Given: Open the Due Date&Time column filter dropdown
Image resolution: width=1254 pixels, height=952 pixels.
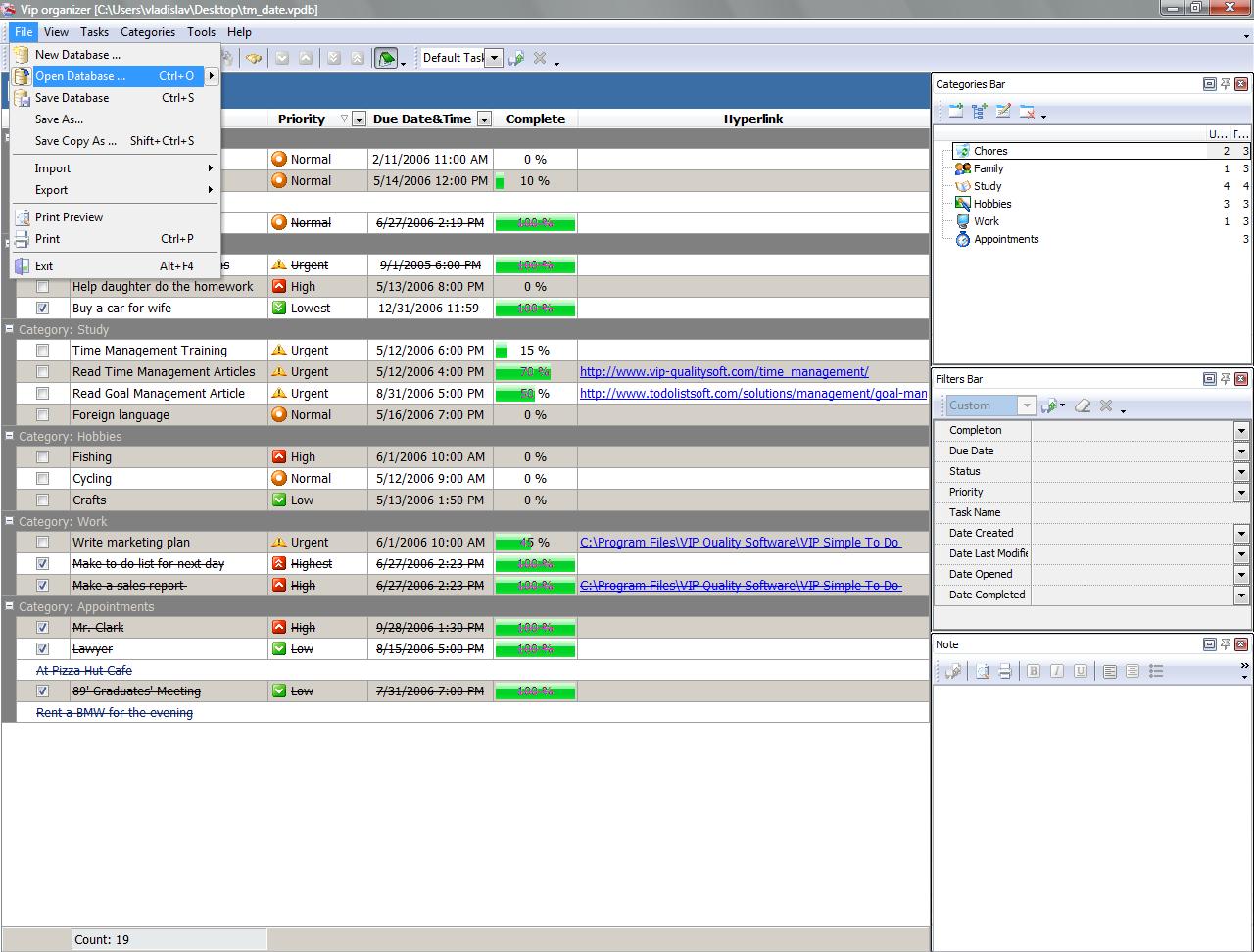Looking at the screenshot, I should 483,119.
